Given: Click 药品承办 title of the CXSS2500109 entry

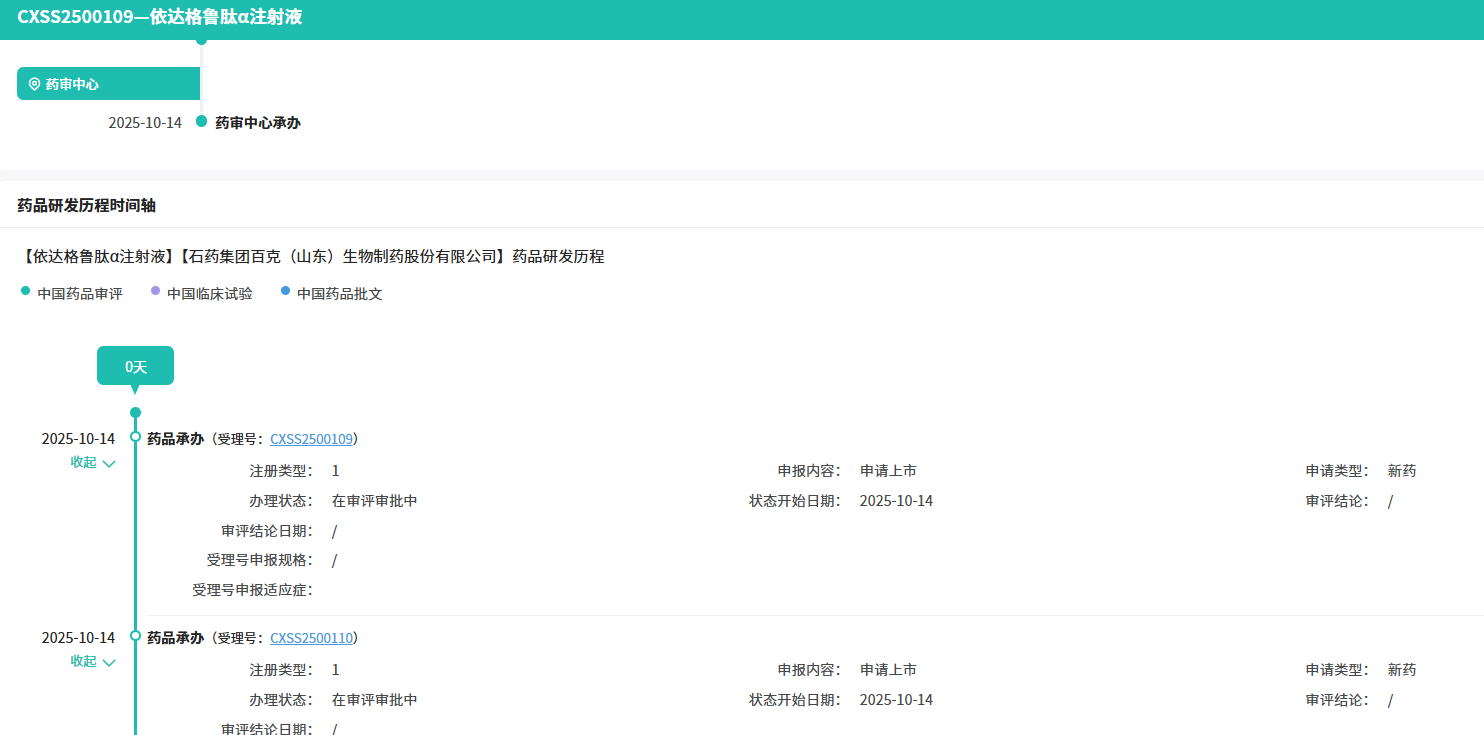Looking at the screenshot, I should tap(175, 439).
